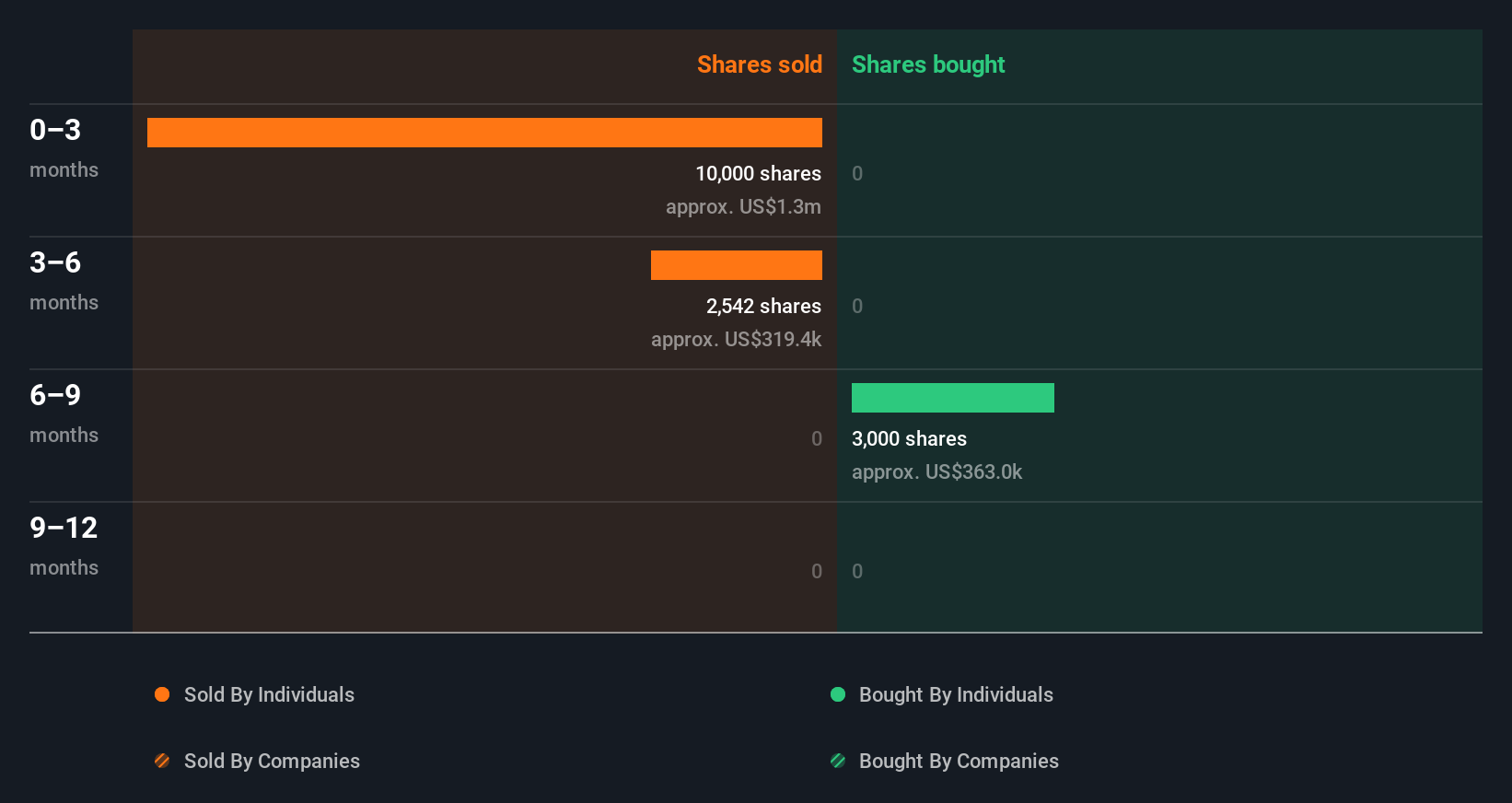Click the green 6–9 months bought bar

[x=953, y=398]
